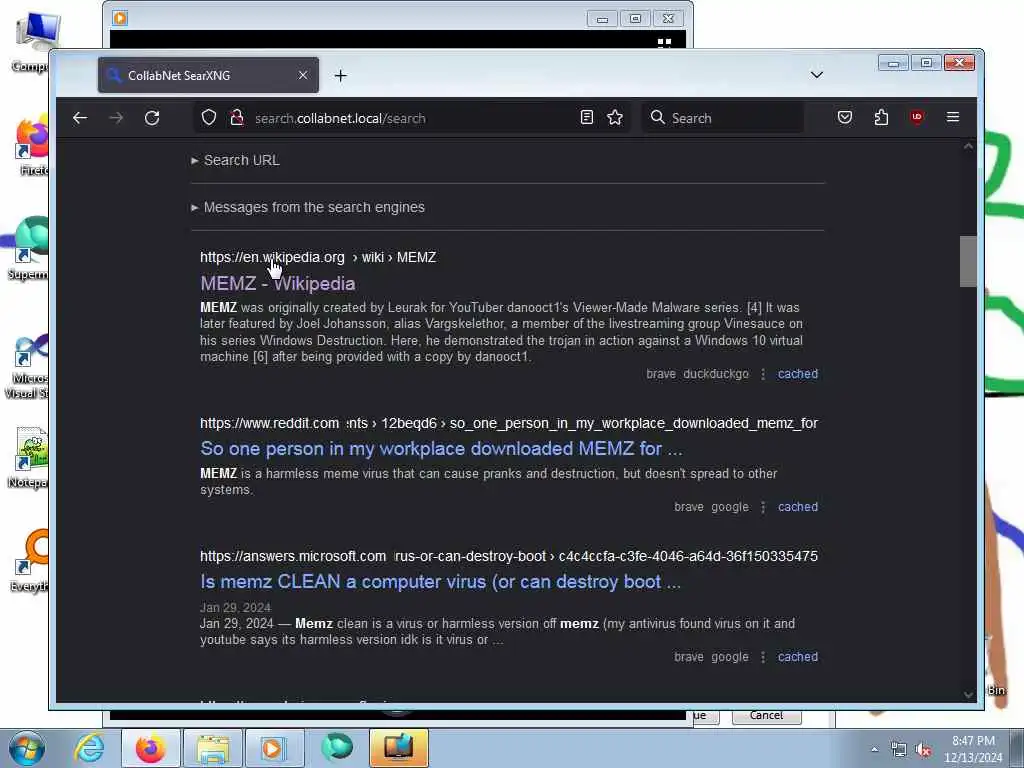This screenshot has width=1024, height=768.
Task: Open Everything desktop shortcut
Action: point(30,561)
